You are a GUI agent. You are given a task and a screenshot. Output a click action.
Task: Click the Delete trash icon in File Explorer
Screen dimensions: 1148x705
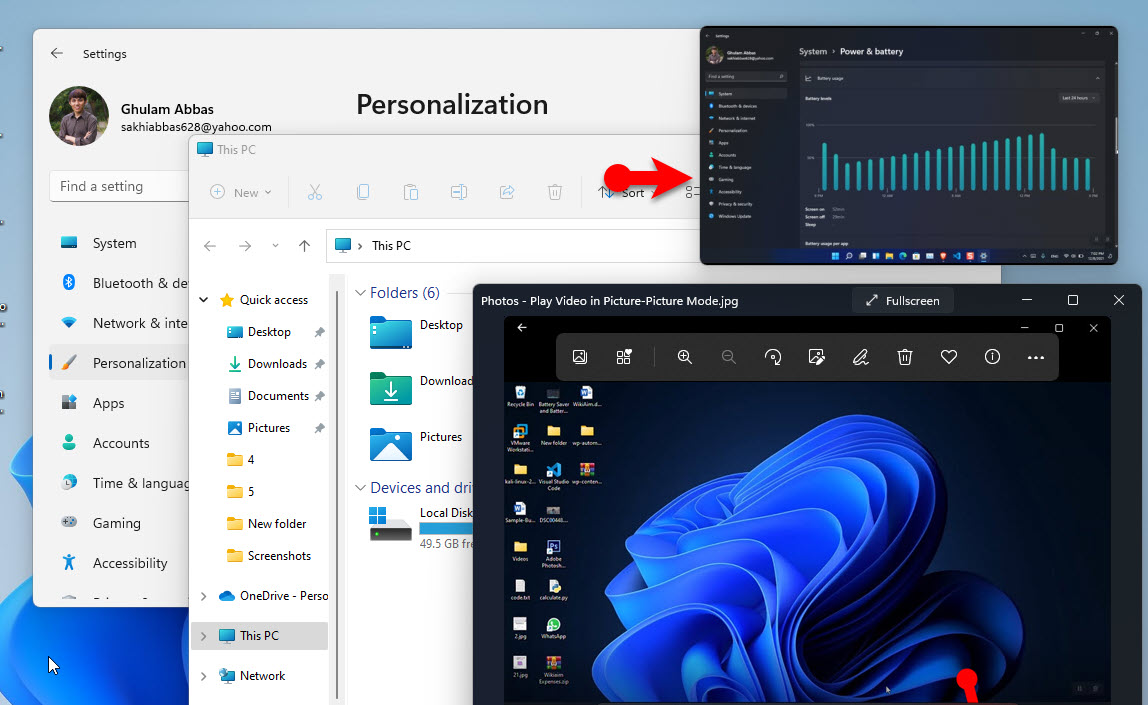[x=555, y=193]
